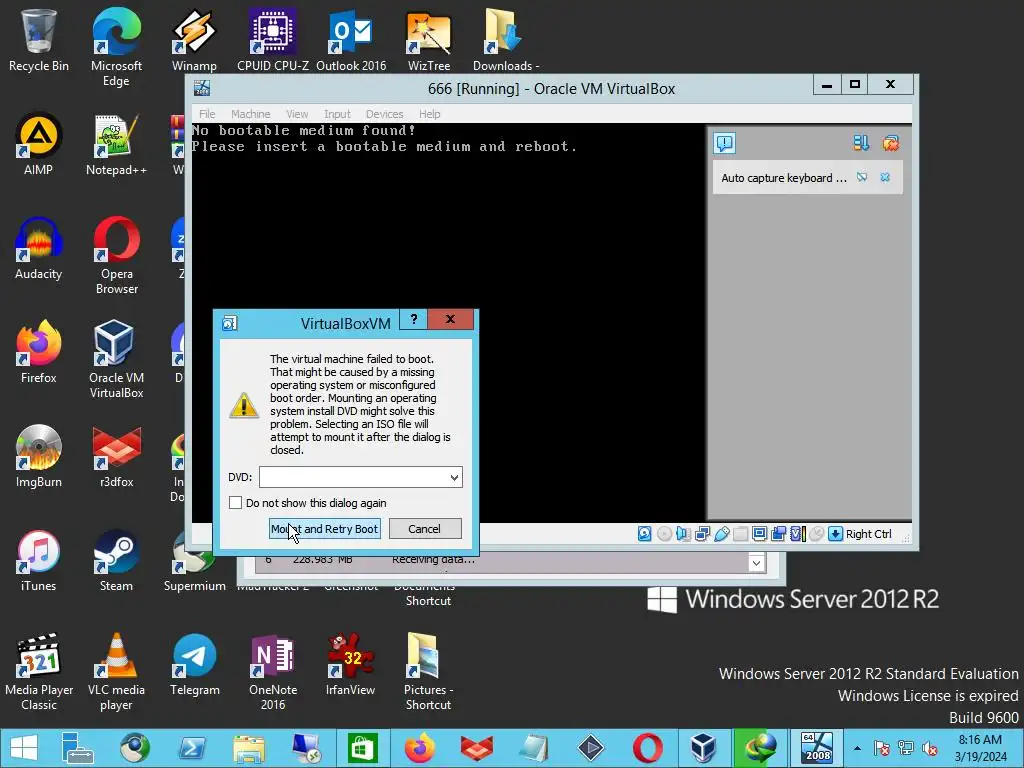This screenshot has width=1024, height=768.
Task: Click the VirtualBoxVM dialog title icon
Action: coord(229,323)
